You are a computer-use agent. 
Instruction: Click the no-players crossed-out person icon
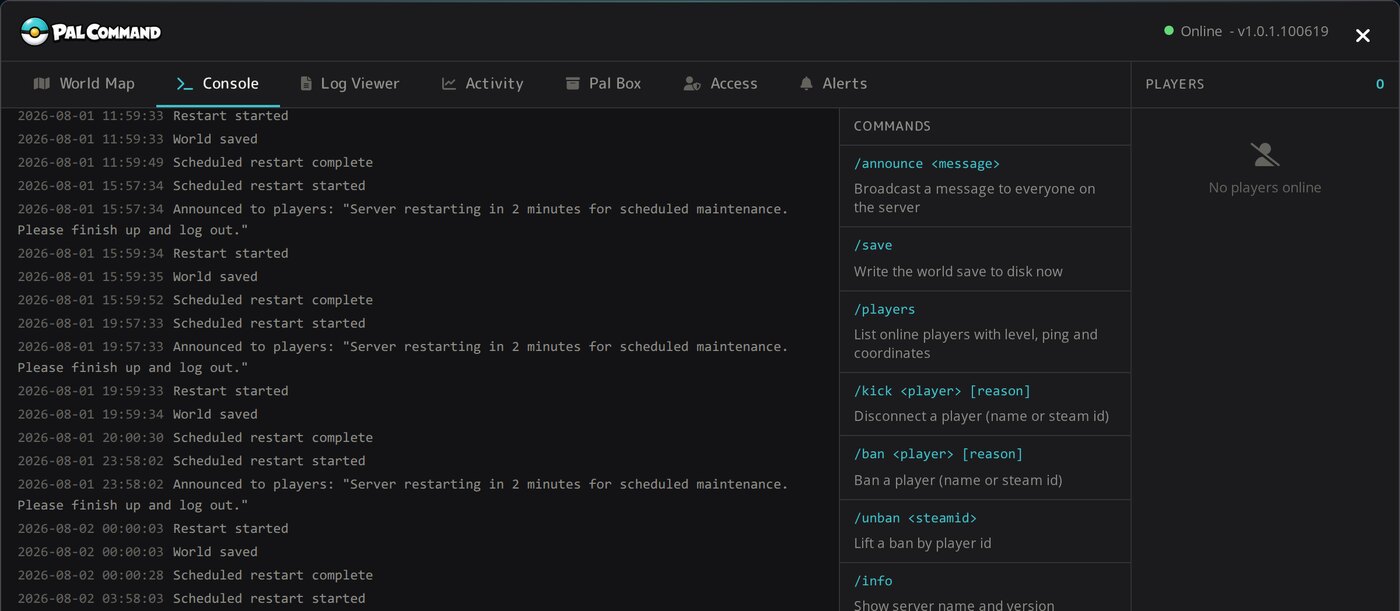(1265, 155)
